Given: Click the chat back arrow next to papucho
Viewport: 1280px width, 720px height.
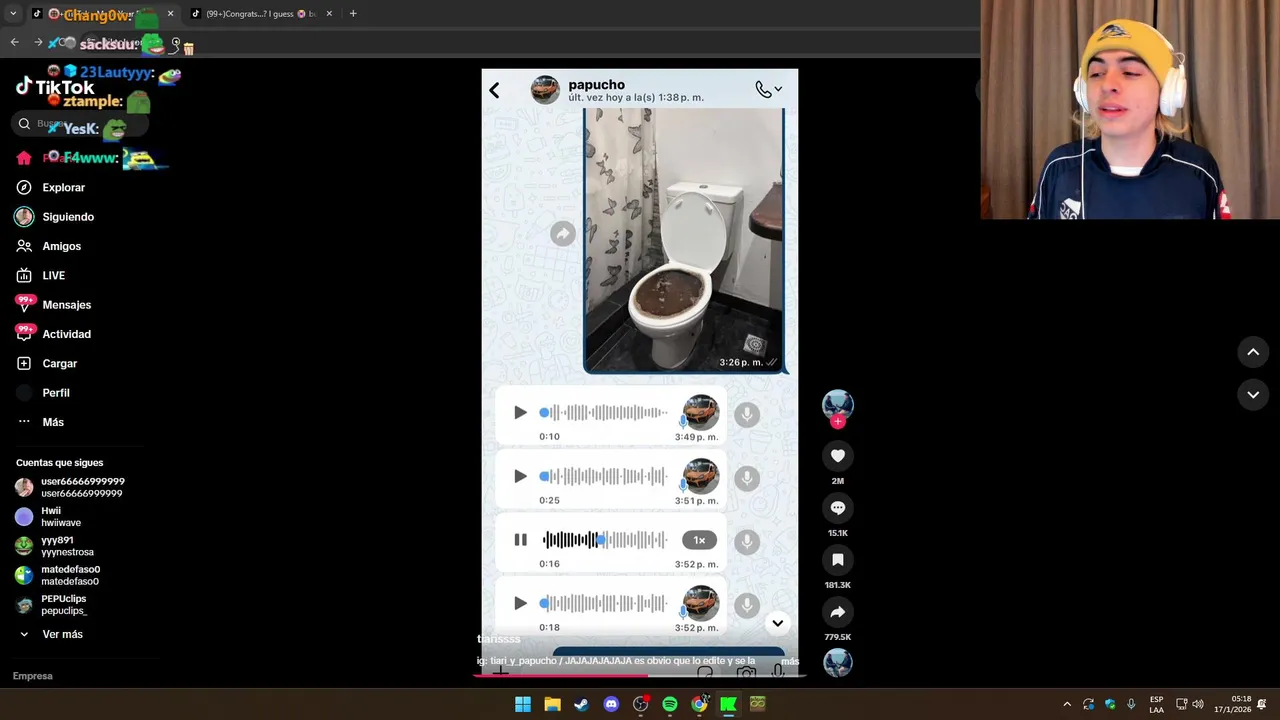Looking at the screenshot, I should 494,90.
